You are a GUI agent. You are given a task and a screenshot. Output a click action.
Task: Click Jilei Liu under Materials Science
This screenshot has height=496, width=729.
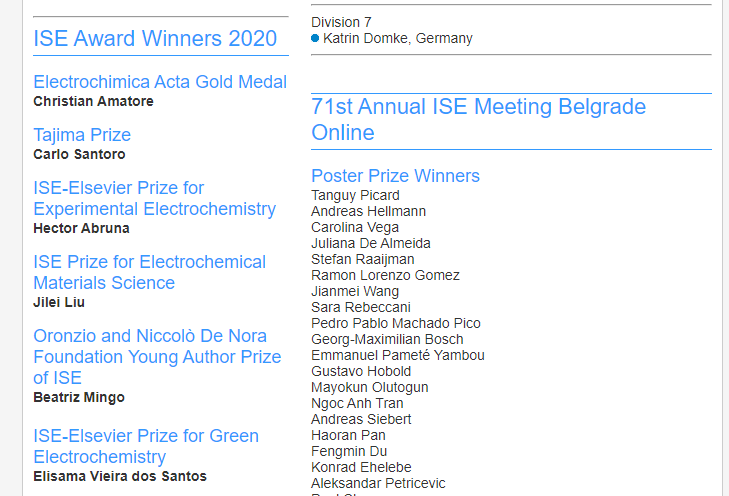(x=59, y=303)
